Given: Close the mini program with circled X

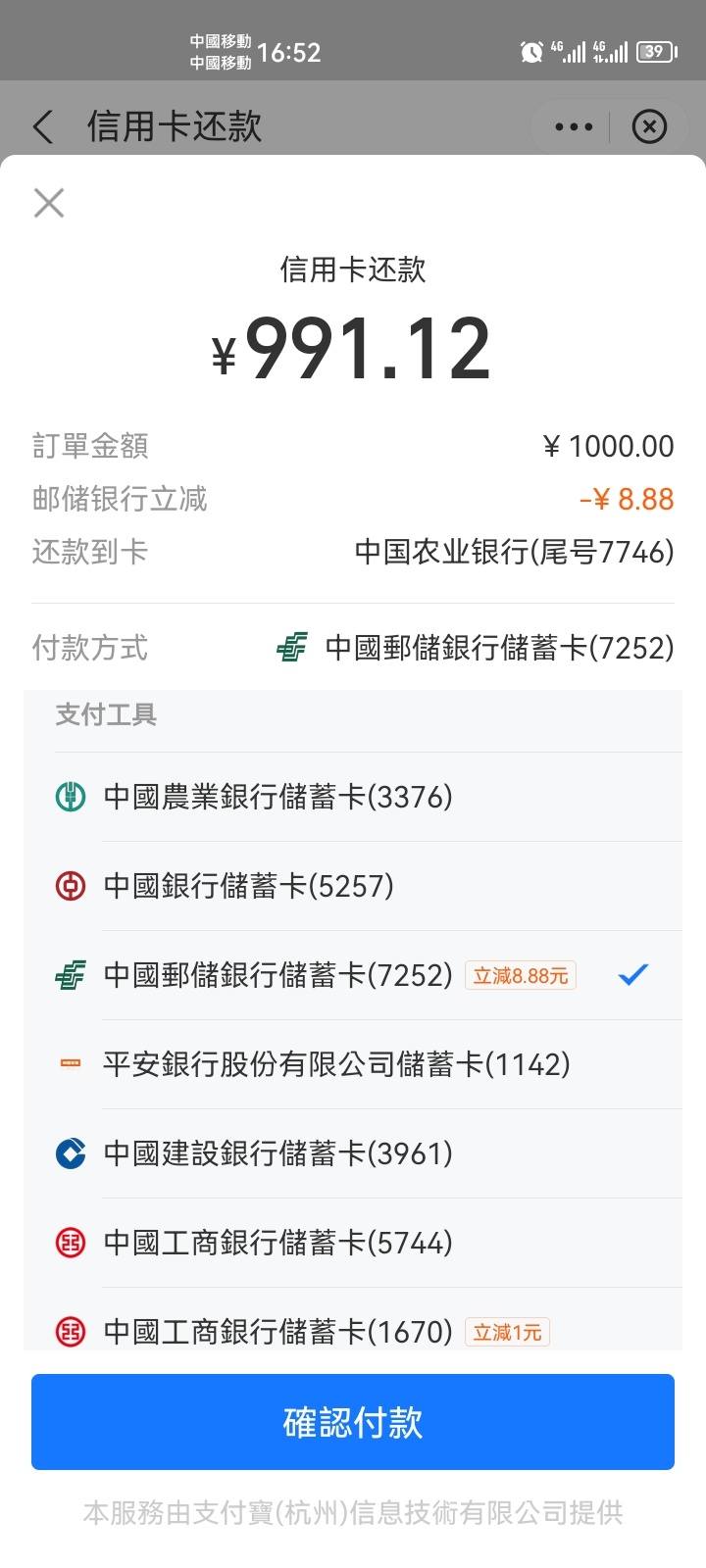Looking at the screenshot, I should click(x=649, y=127).
